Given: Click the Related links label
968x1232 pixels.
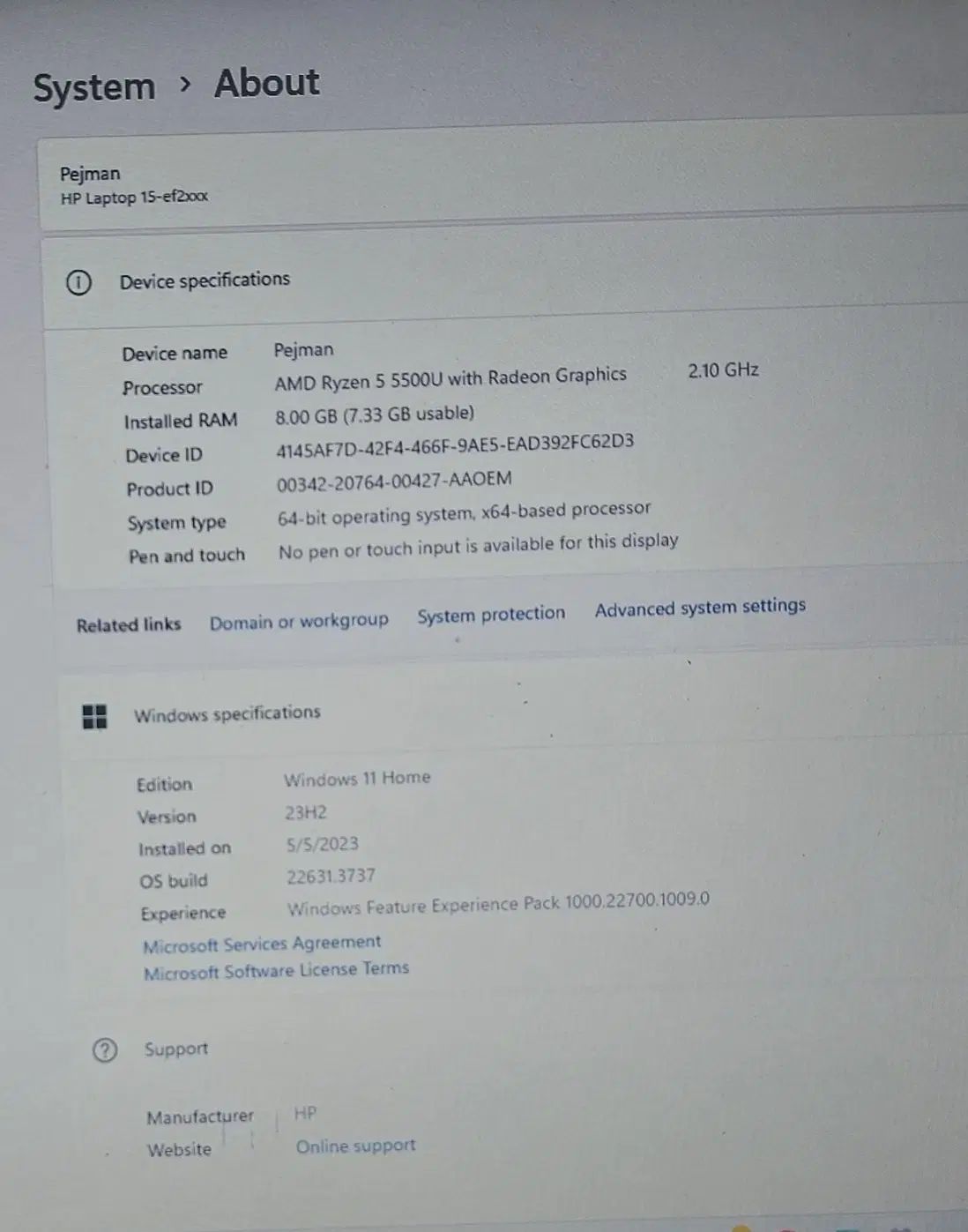Looking at the screenshot, I should [x=129, y=625].
